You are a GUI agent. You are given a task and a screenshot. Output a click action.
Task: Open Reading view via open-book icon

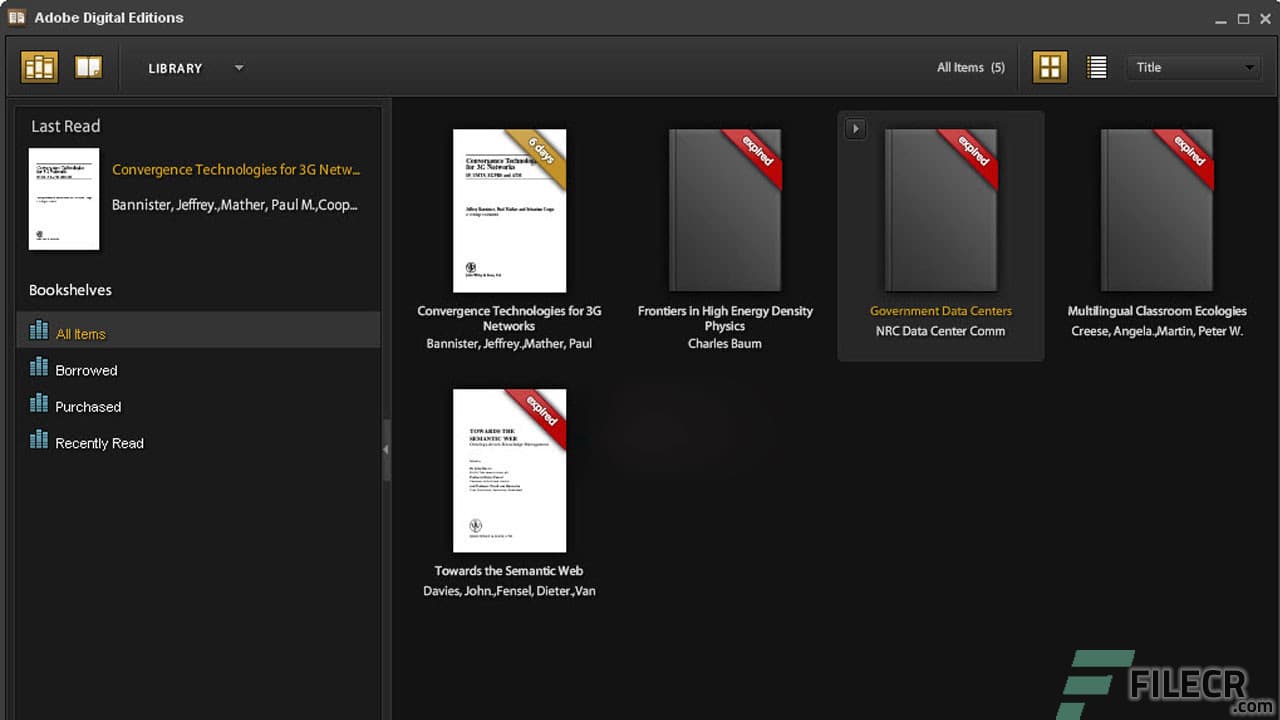(x=88, y=65)
